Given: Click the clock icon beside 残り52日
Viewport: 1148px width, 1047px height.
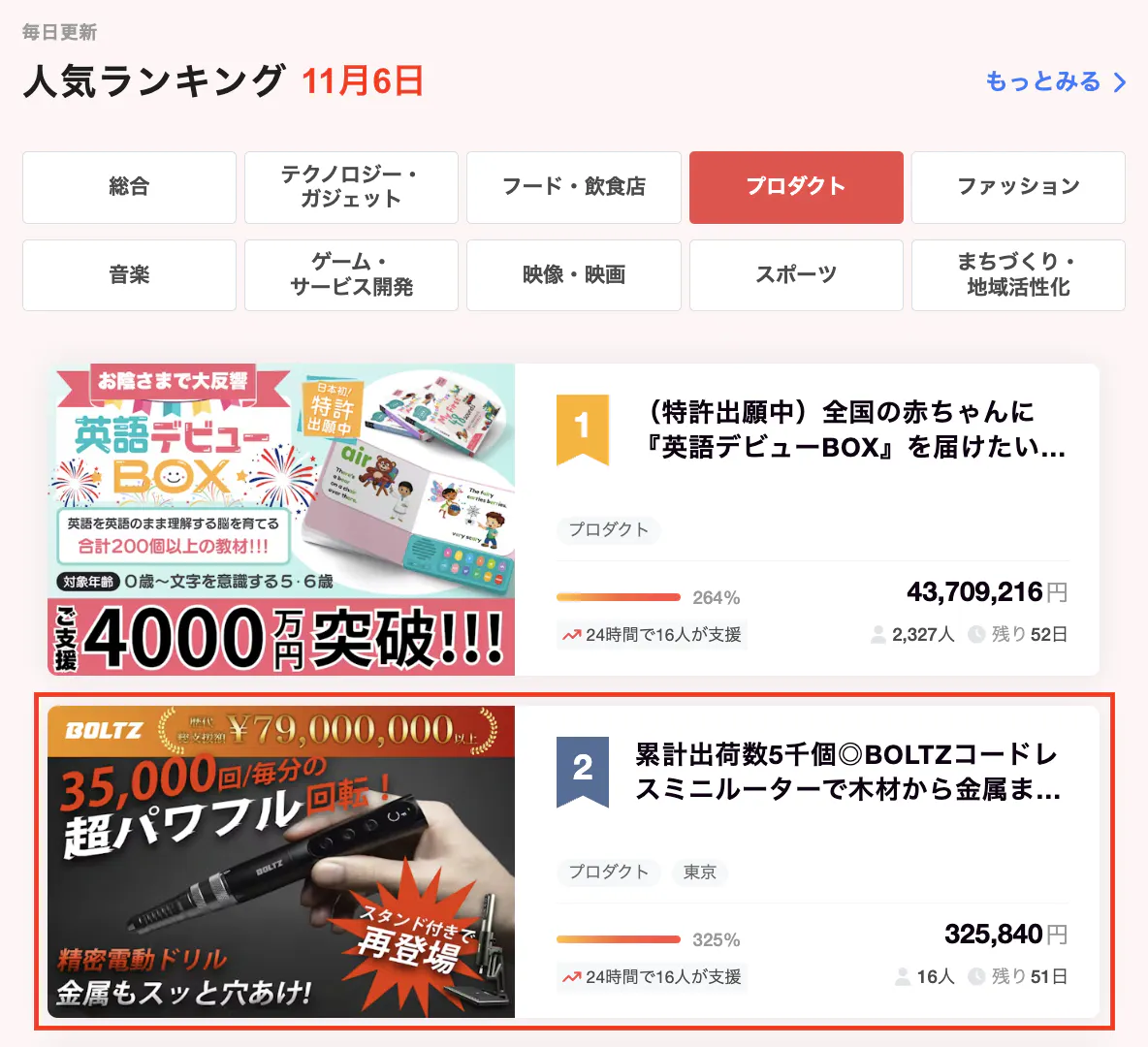Looking at the screenshot, I should pyautogui.click(x=976, y=635).
